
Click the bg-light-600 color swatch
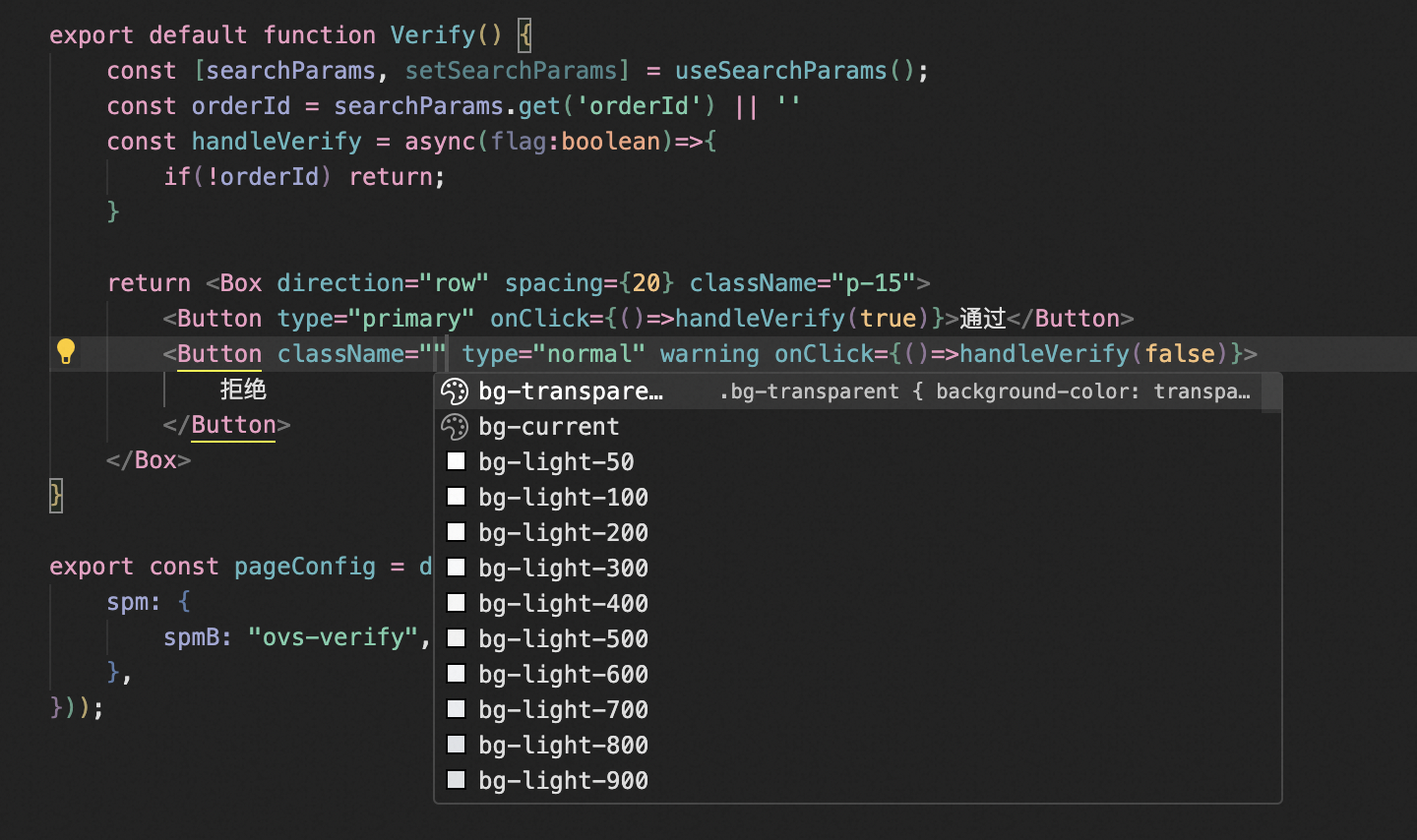pyautogui.click(x=456, y=674)
